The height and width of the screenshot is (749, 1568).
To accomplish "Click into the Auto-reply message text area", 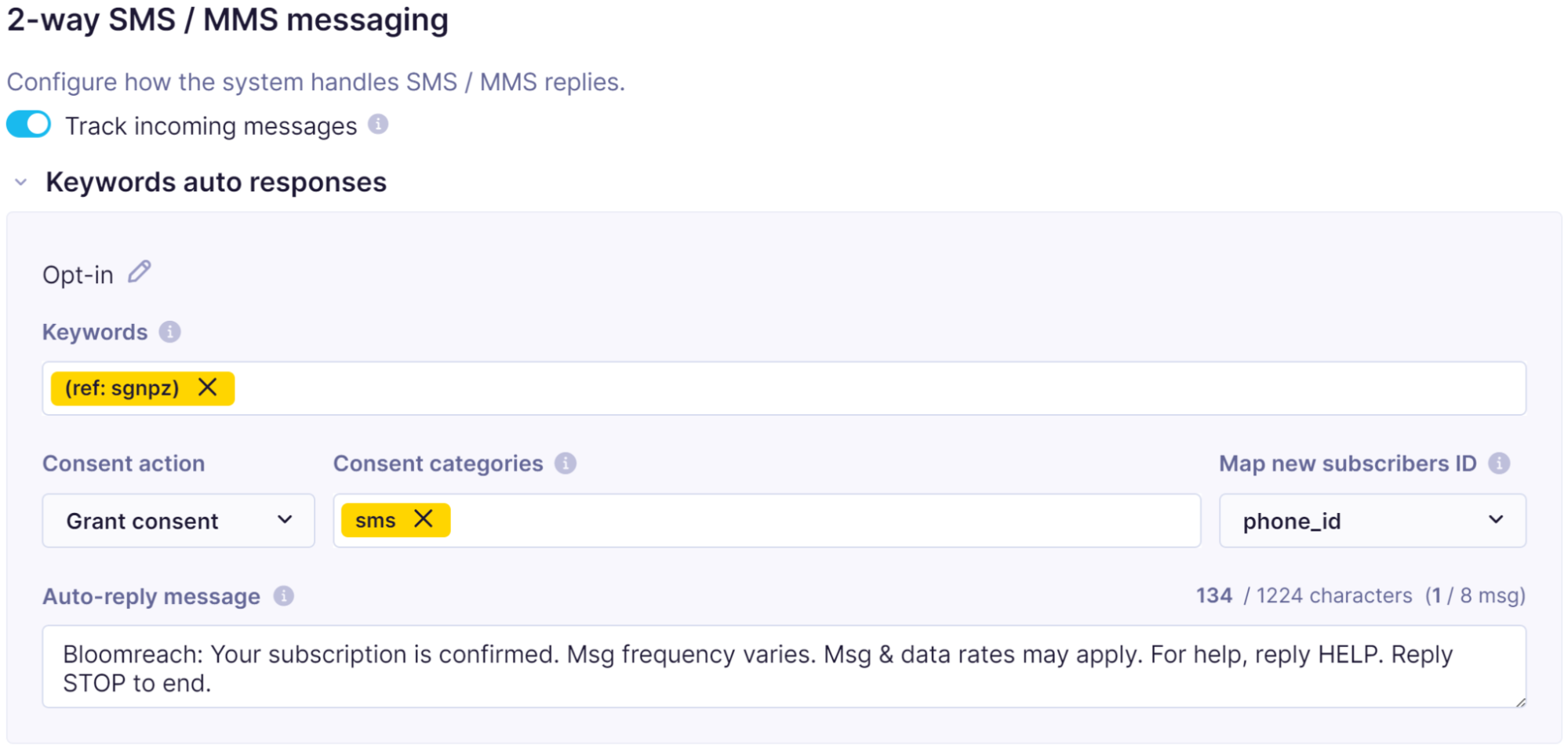I will click(x=784, y=667).
